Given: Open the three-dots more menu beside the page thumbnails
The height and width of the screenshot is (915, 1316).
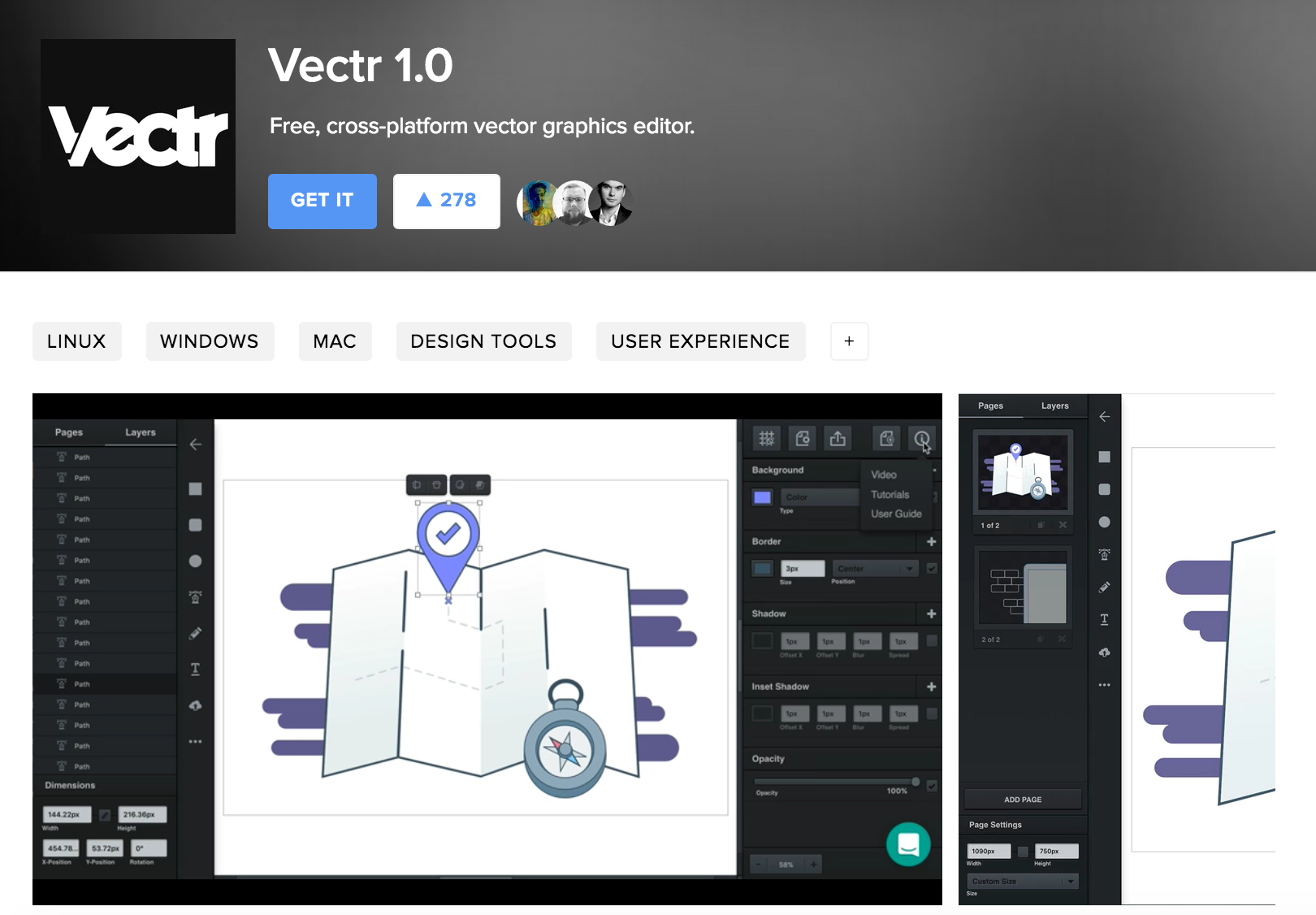Looking at the screenshot, I should click(1104, 685).
